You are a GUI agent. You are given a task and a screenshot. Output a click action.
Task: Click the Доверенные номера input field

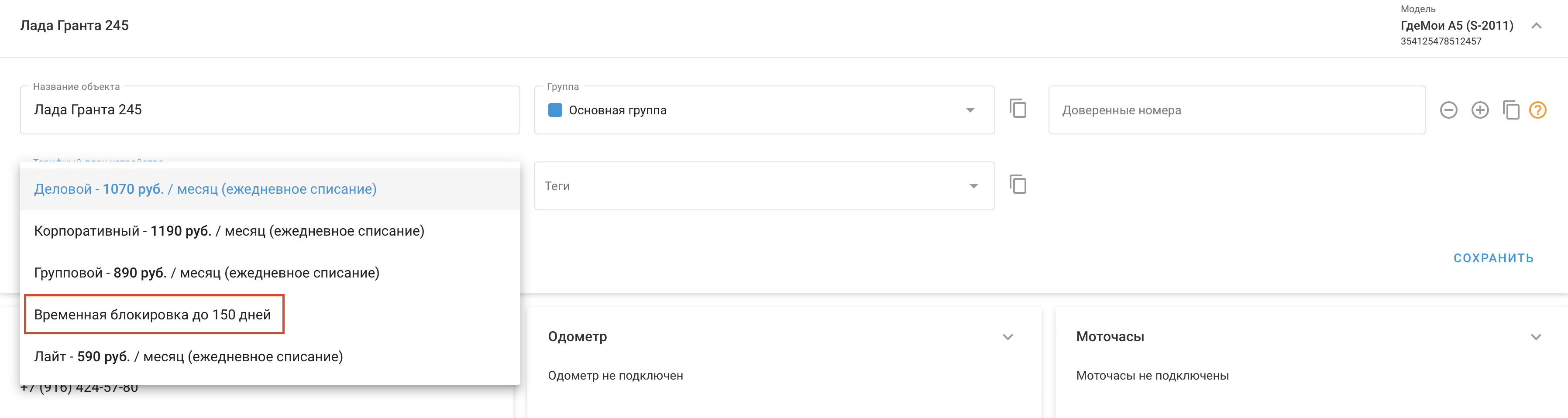pyautogui.click(x=1236, y=110)
